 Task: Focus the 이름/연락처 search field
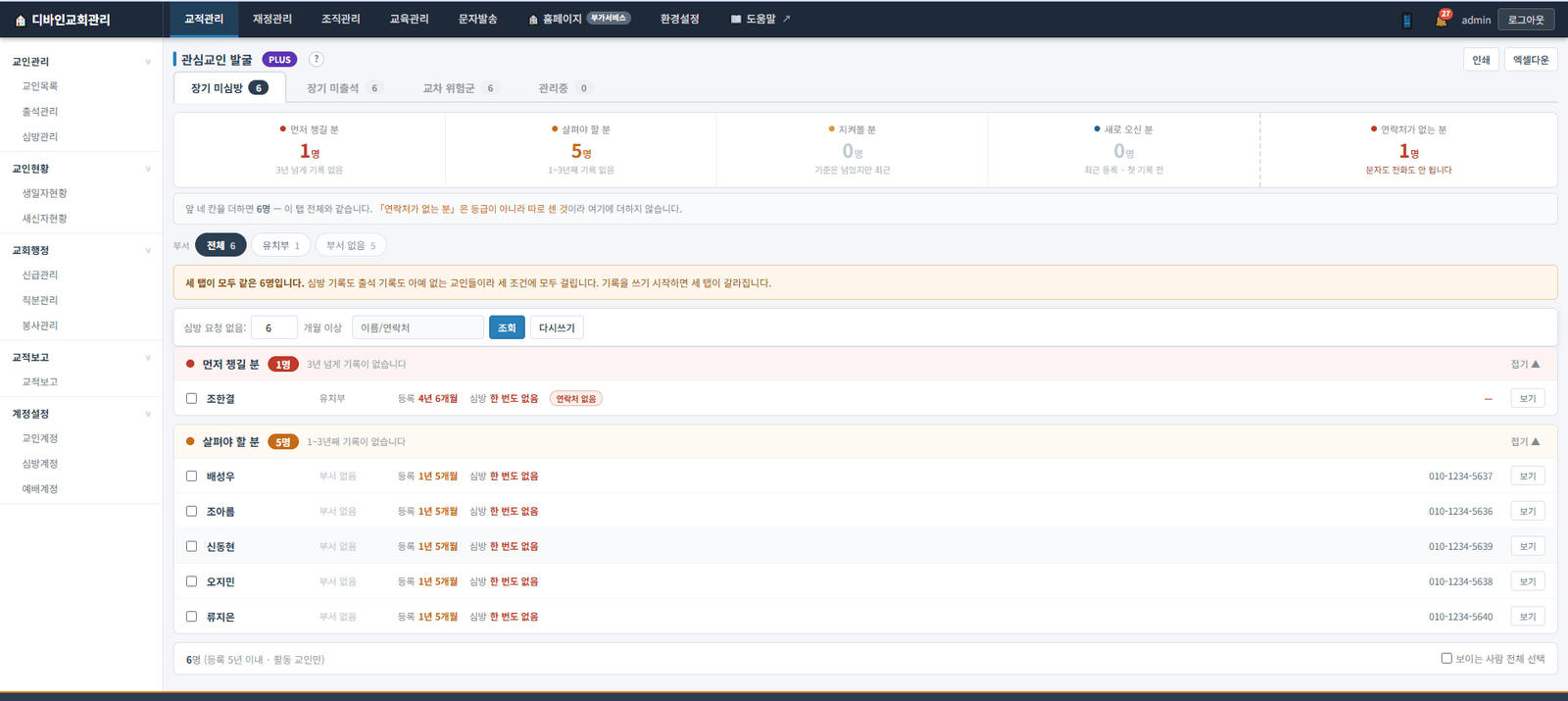point(417,327)
